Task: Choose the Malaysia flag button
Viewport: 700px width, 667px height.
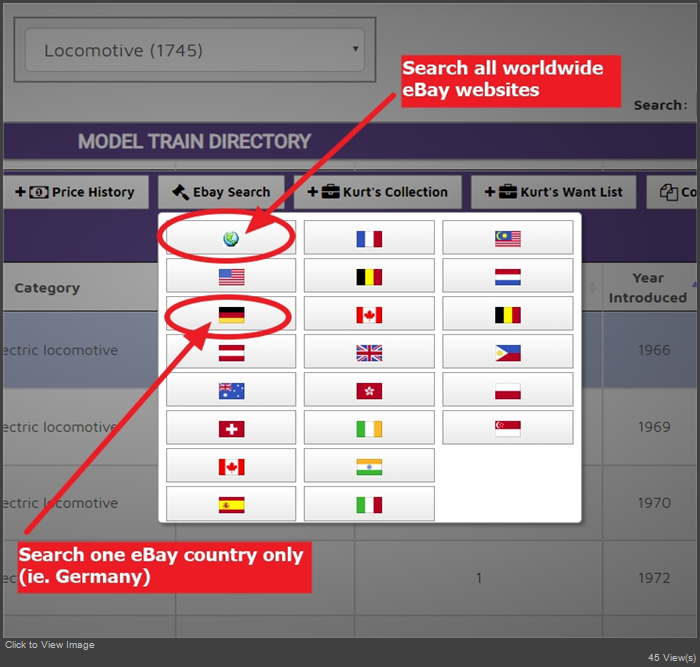Action: (x=508, y=238)
